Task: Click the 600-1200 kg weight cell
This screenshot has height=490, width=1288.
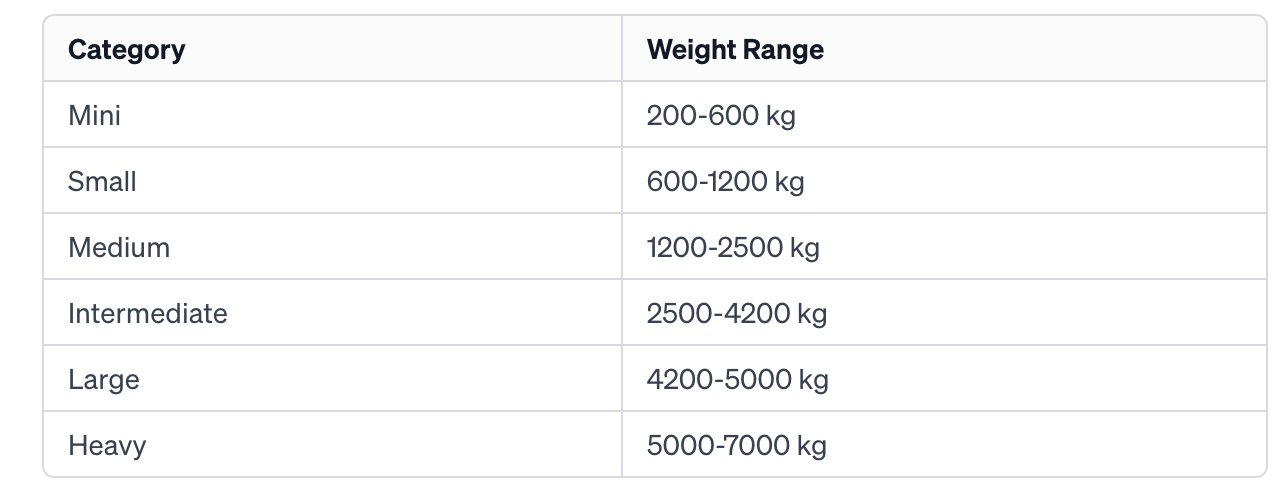Action: coord(944,181)
